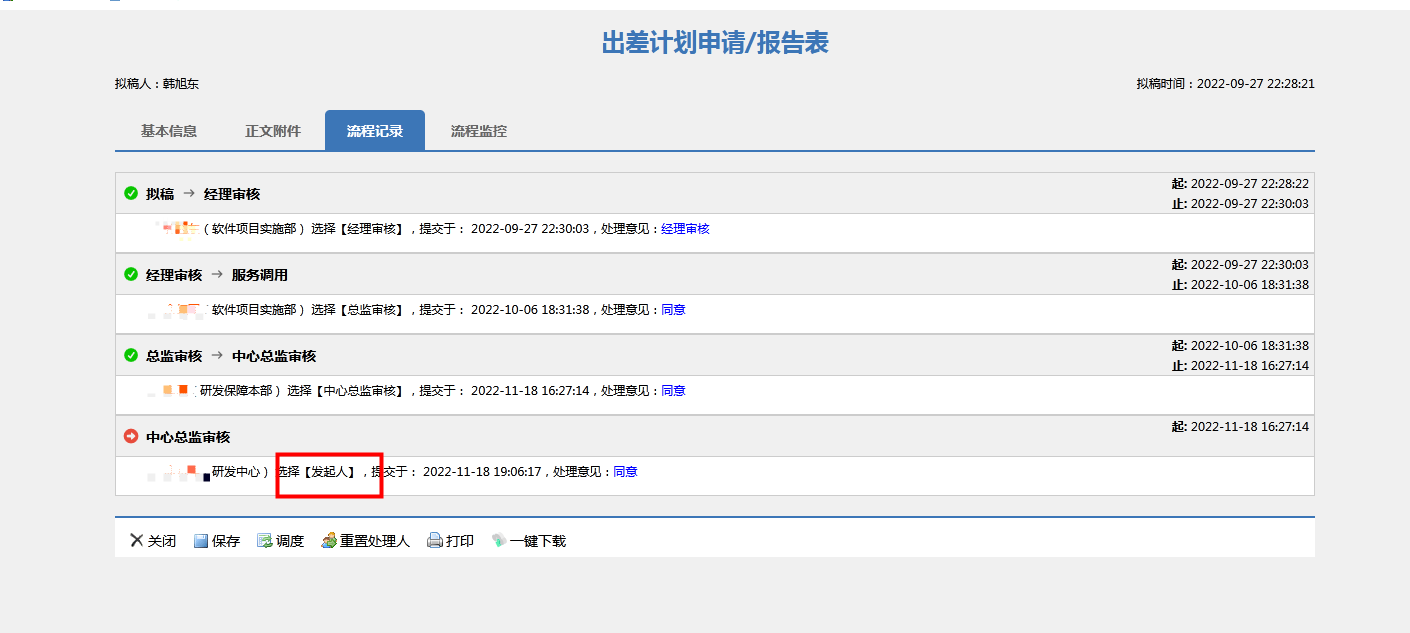1410x633 pixels.
Task: Open the 同意 link in 总监审核 row
Action: coord(673,310)
